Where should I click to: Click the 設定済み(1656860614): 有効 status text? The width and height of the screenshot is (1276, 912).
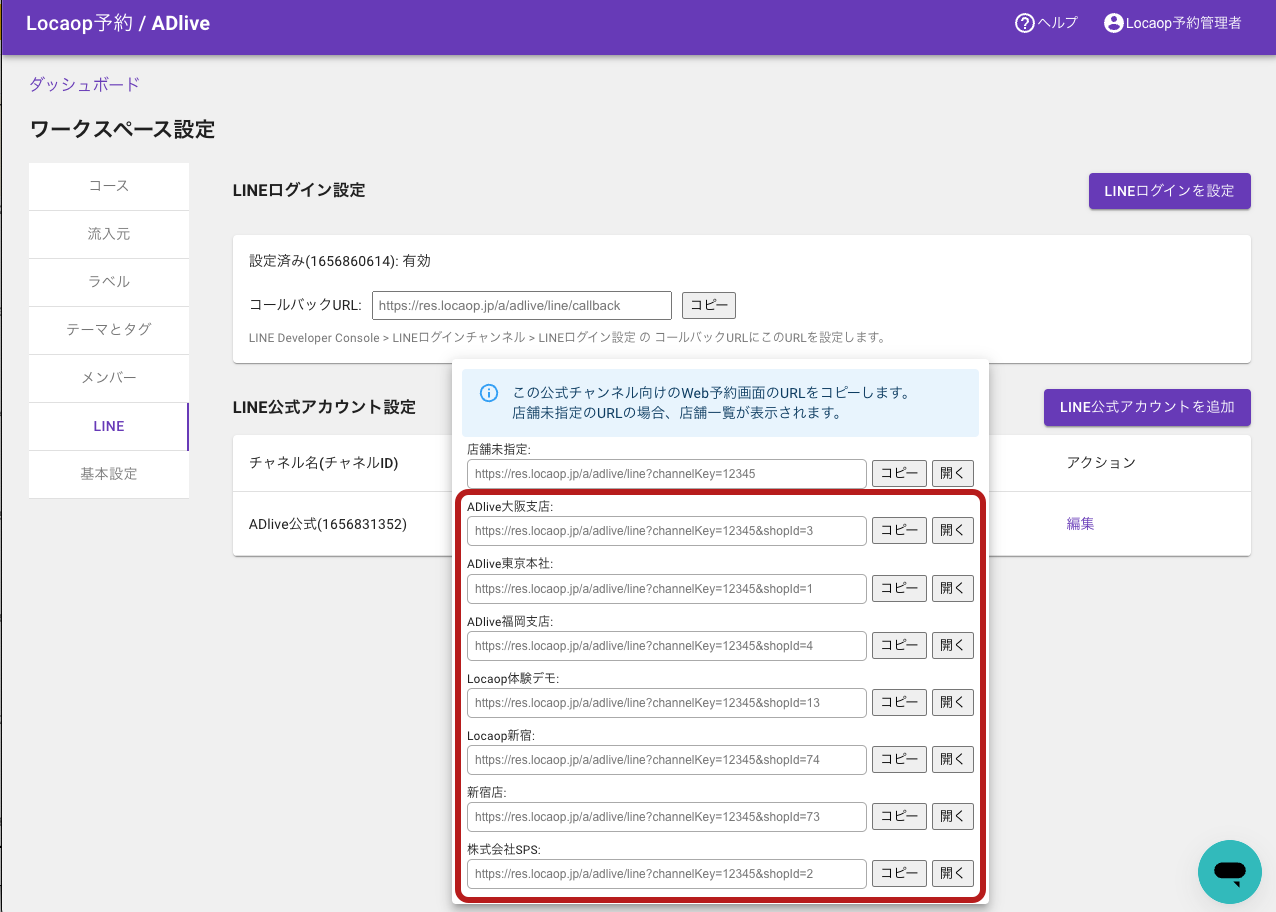(340, 261)
